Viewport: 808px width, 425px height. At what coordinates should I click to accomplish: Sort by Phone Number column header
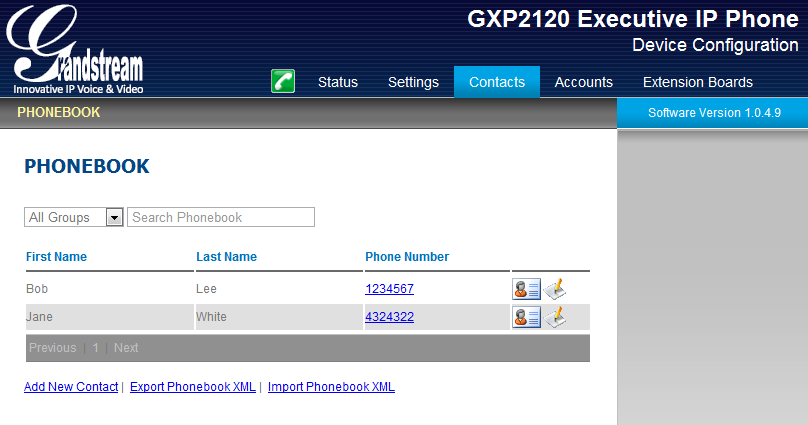click(x=407, y=257)
